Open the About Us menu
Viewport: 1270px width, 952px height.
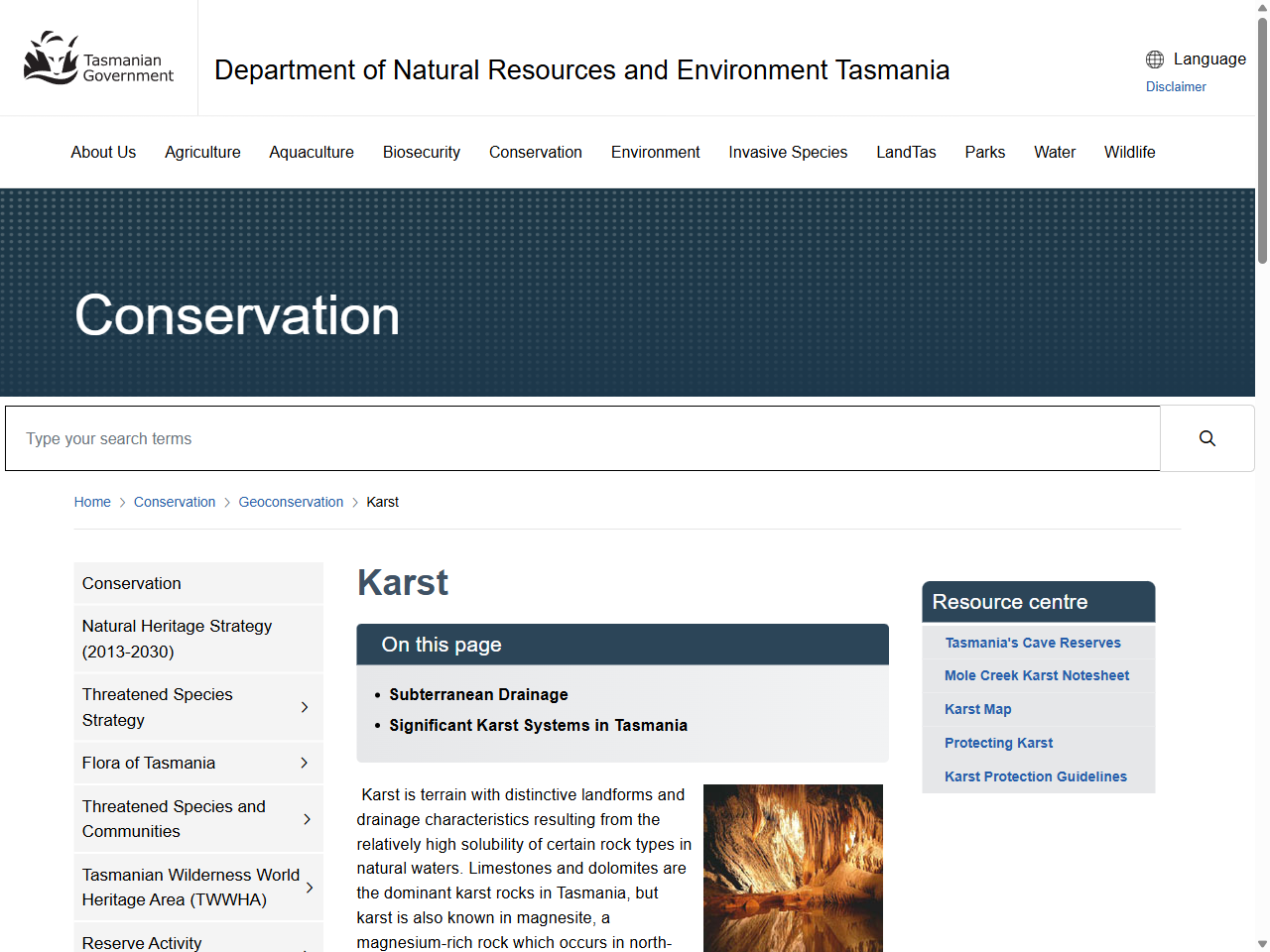[x=103, y=152]
